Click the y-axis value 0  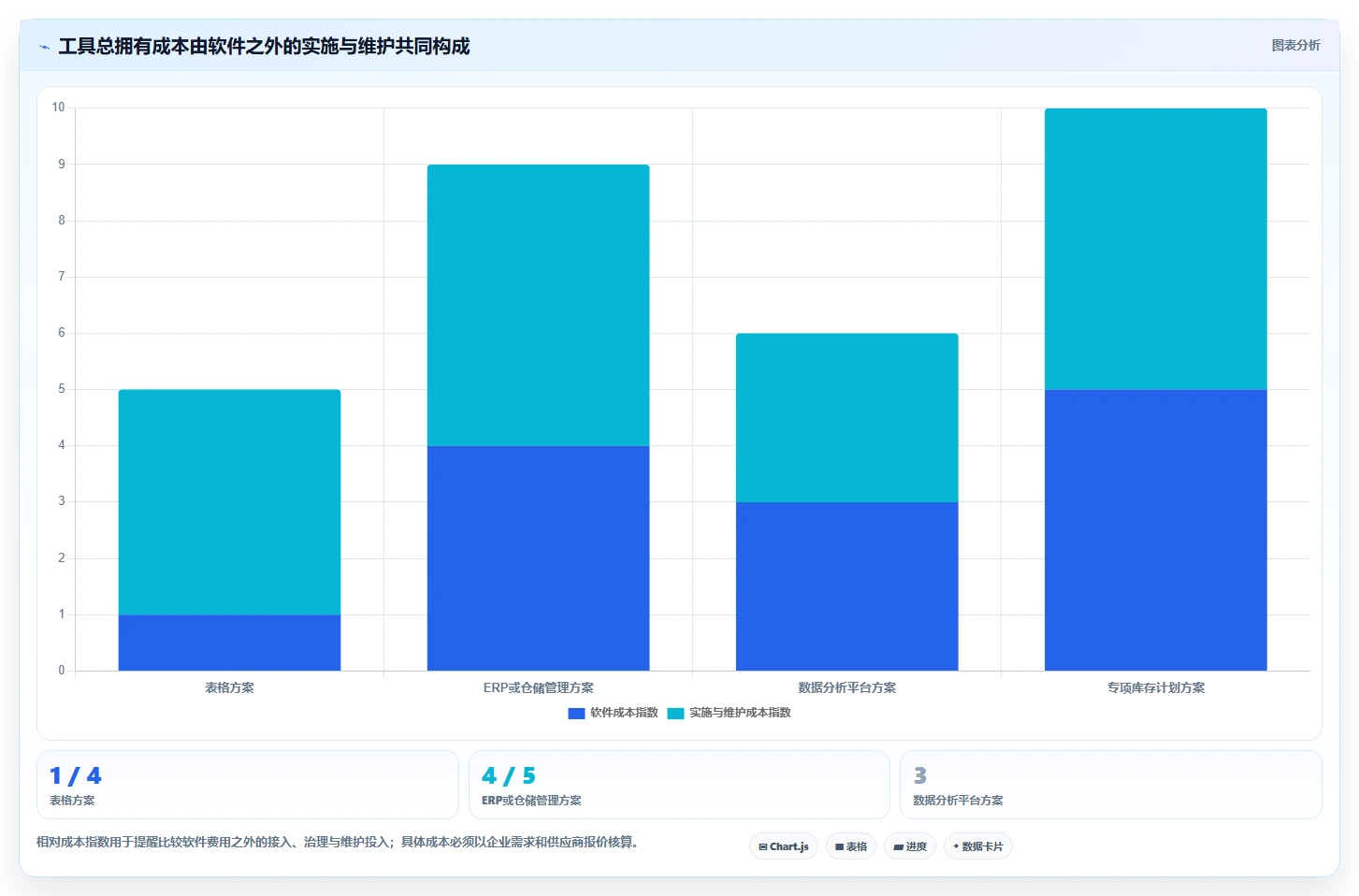pos(62,671)
